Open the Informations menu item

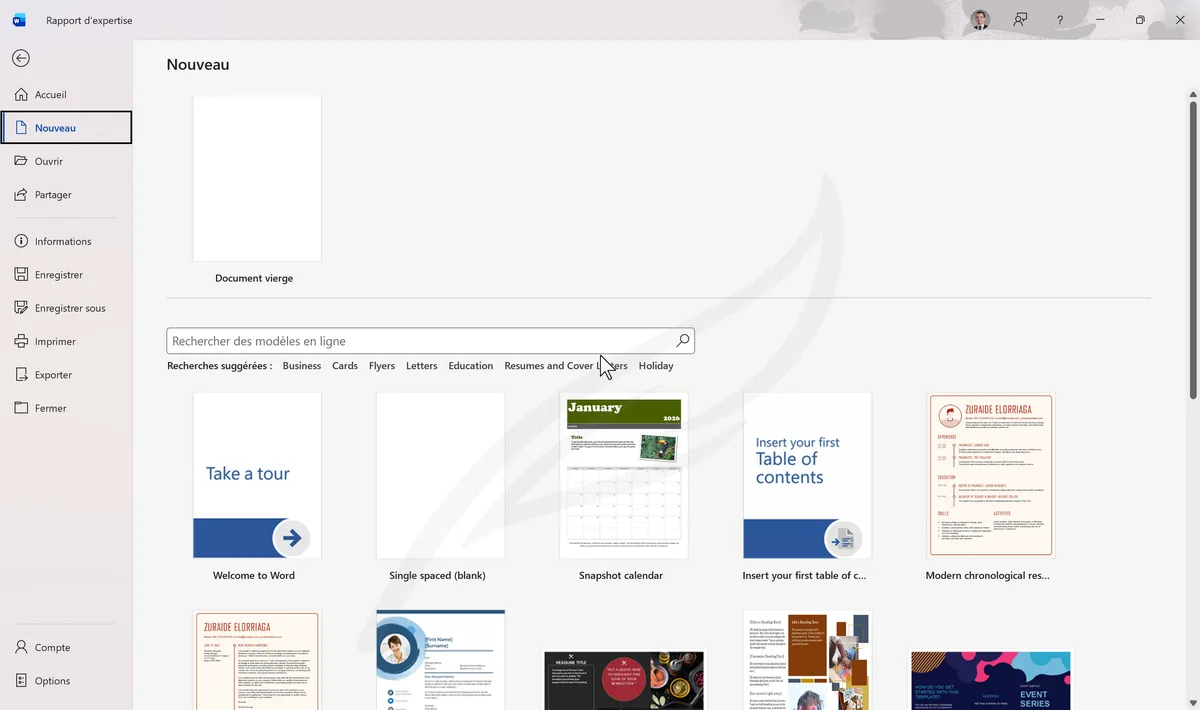point(62,241)
